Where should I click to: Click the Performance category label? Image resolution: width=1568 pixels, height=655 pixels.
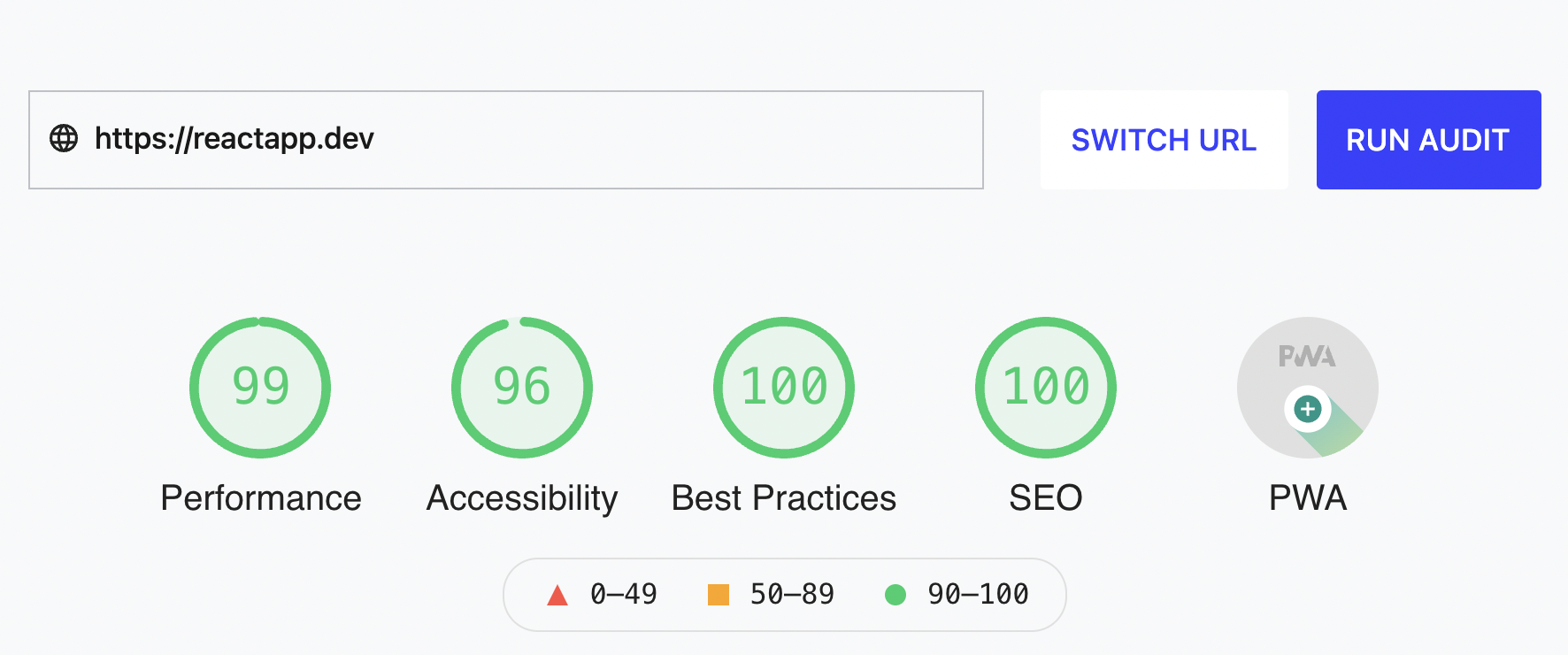tap(260, 497)
